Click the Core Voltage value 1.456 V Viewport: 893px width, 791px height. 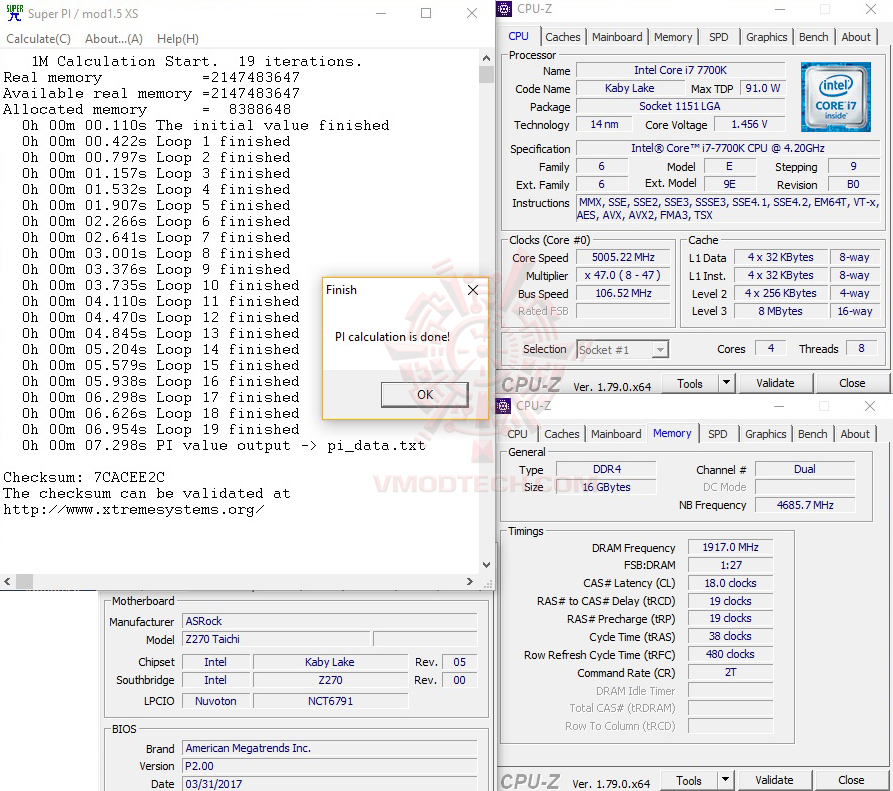click(749, 124)
